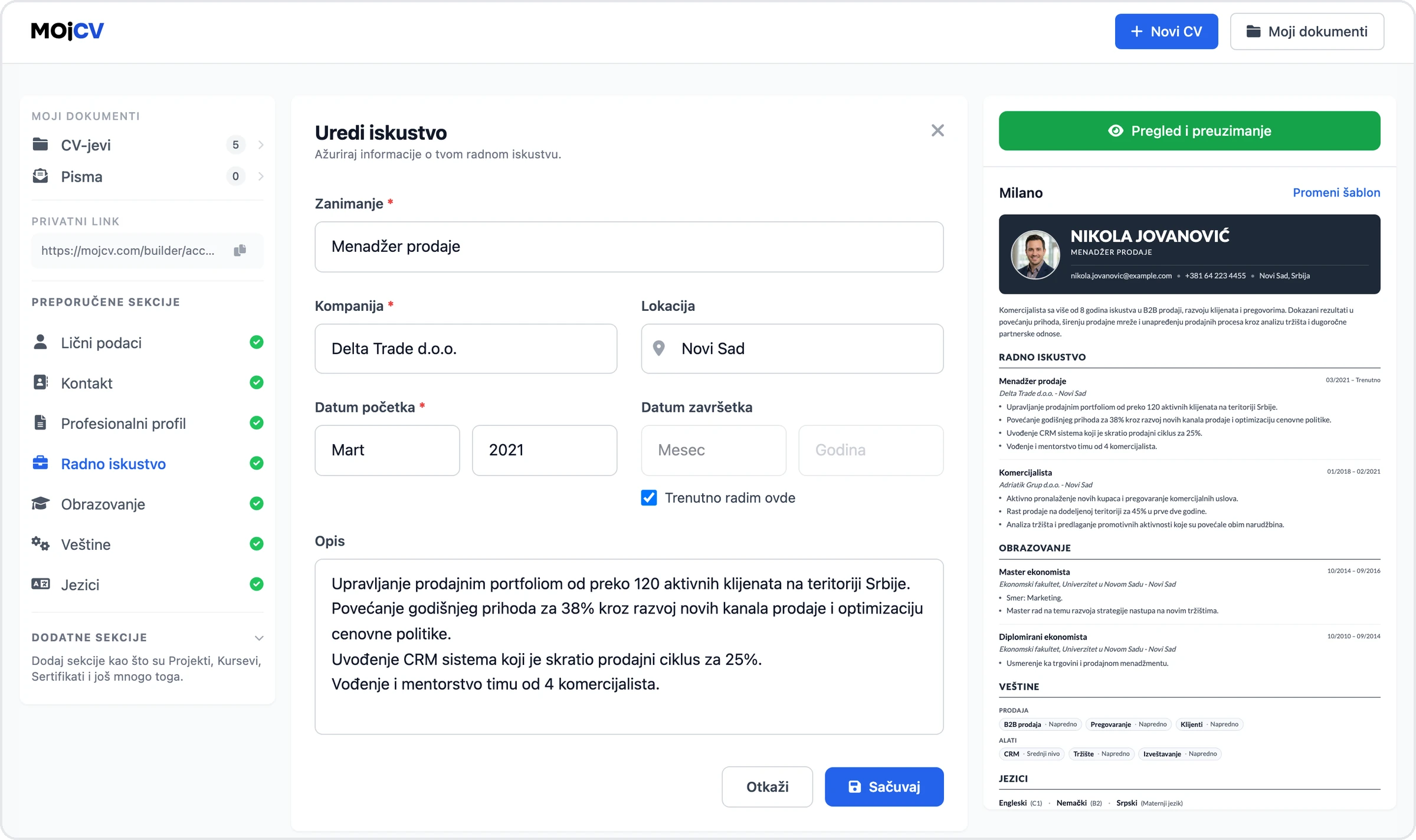Click the Pisma envelope icon
Viewport: 1416px width, 840px height.
(x=40, y=176)
